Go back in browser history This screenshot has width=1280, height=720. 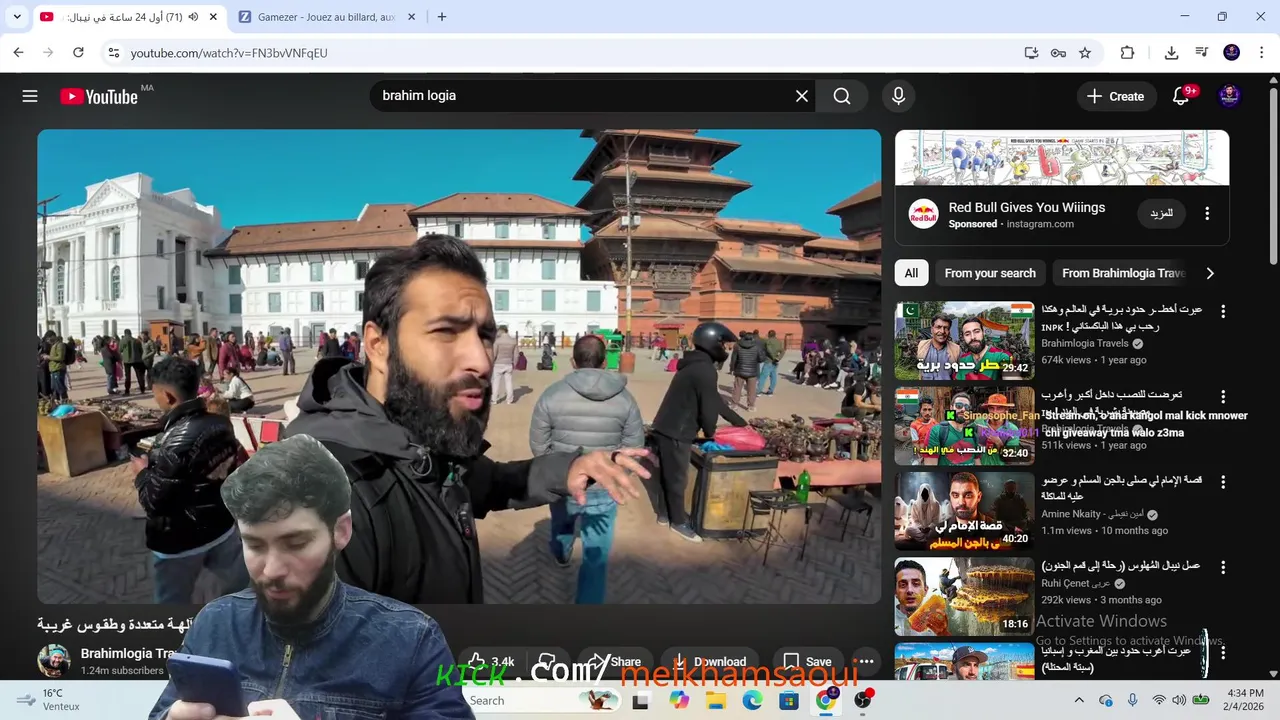point(18,53)
